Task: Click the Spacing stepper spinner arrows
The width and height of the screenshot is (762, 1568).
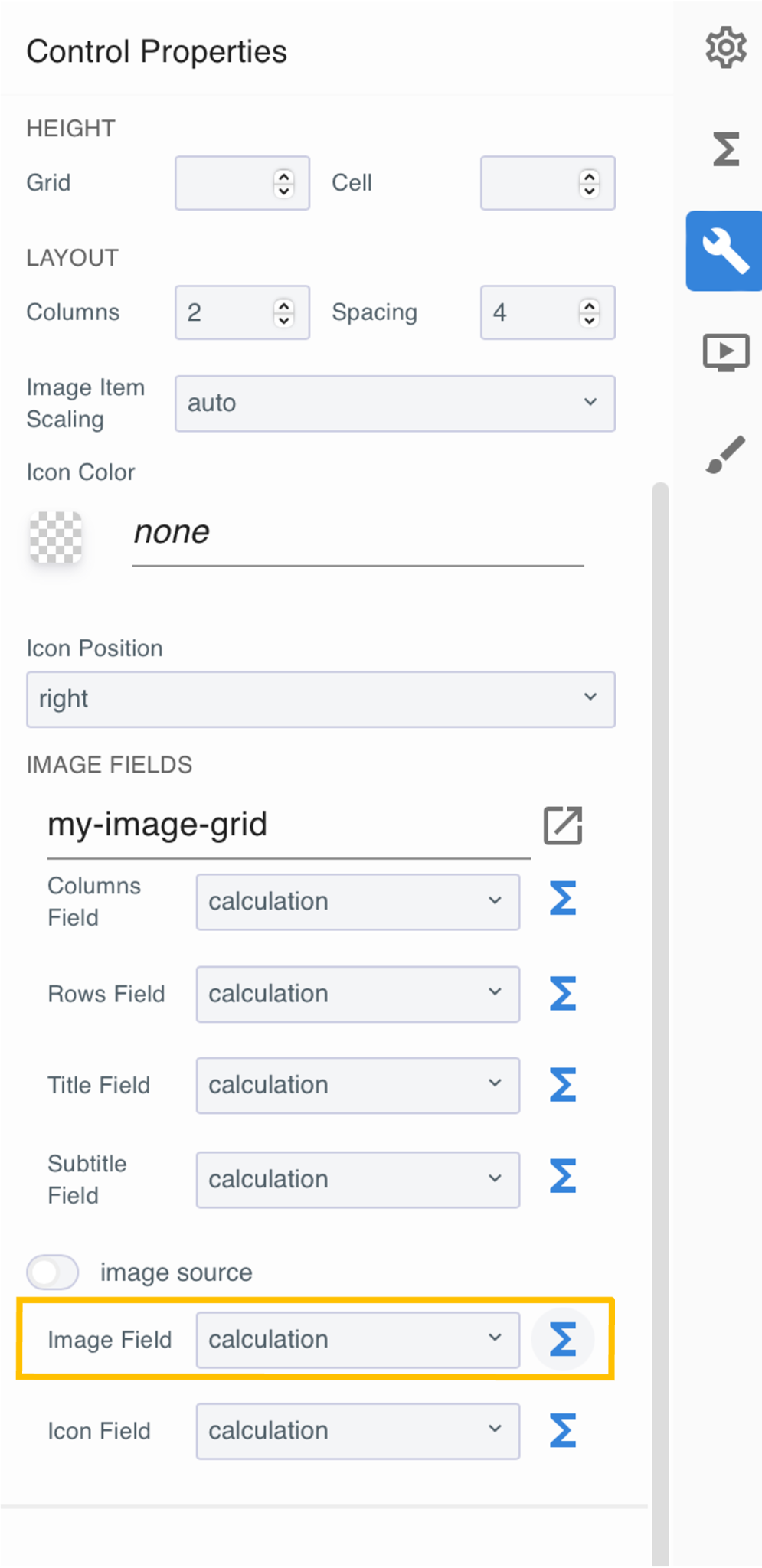Action: (x=589, y=312)
